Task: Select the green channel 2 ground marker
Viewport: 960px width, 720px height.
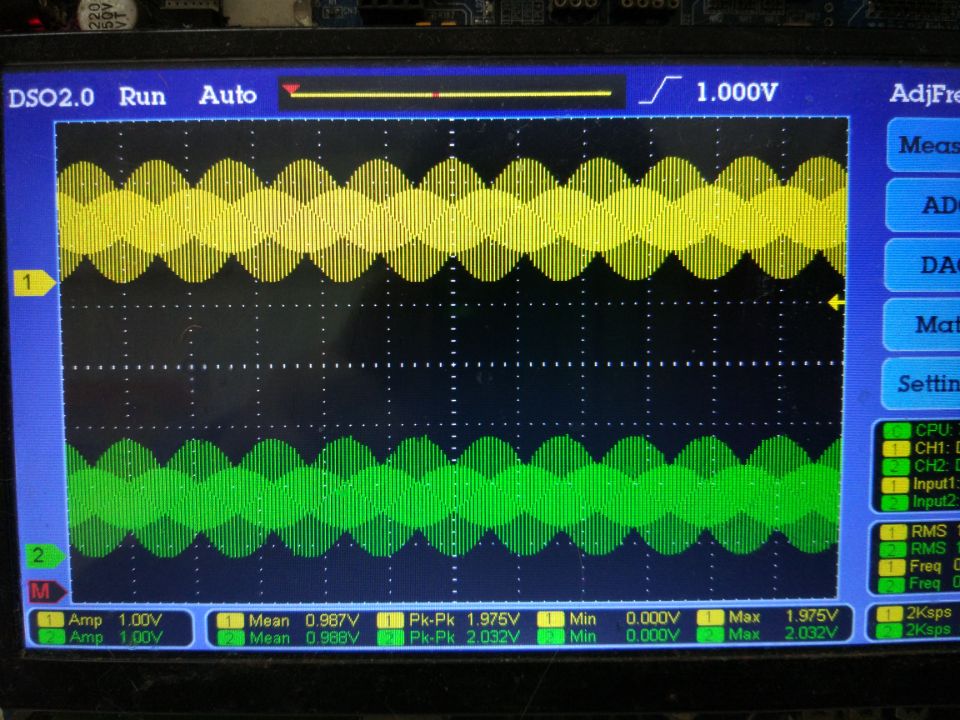Action: pos(44,556)
